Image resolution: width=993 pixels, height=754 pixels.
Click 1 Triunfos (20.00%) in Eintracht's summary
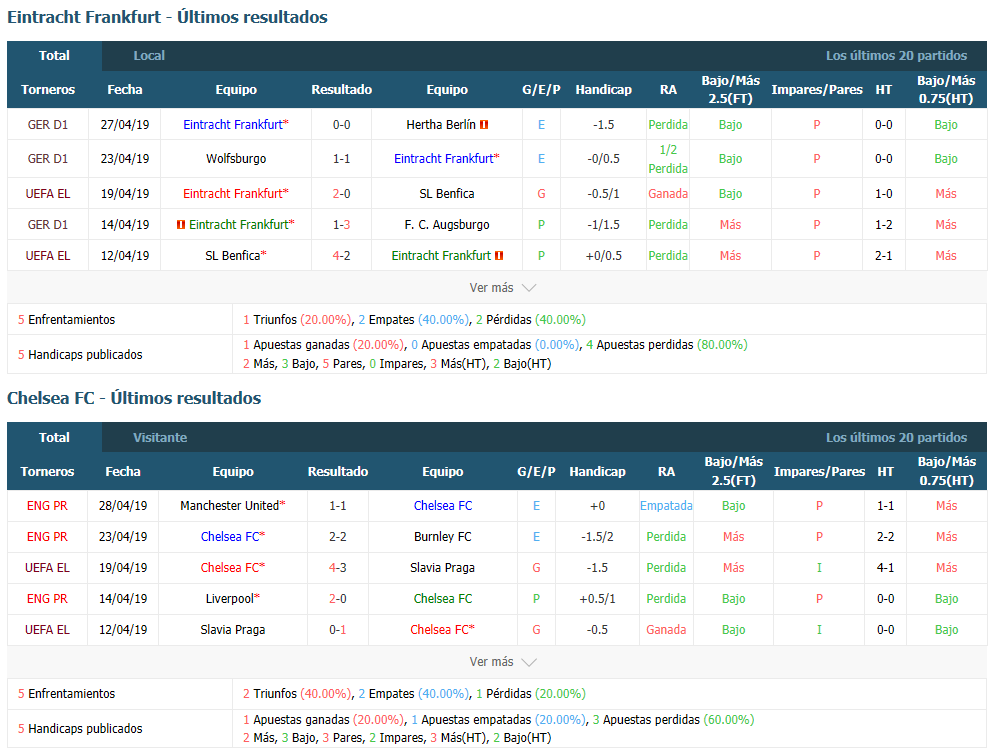coord(296,320)
